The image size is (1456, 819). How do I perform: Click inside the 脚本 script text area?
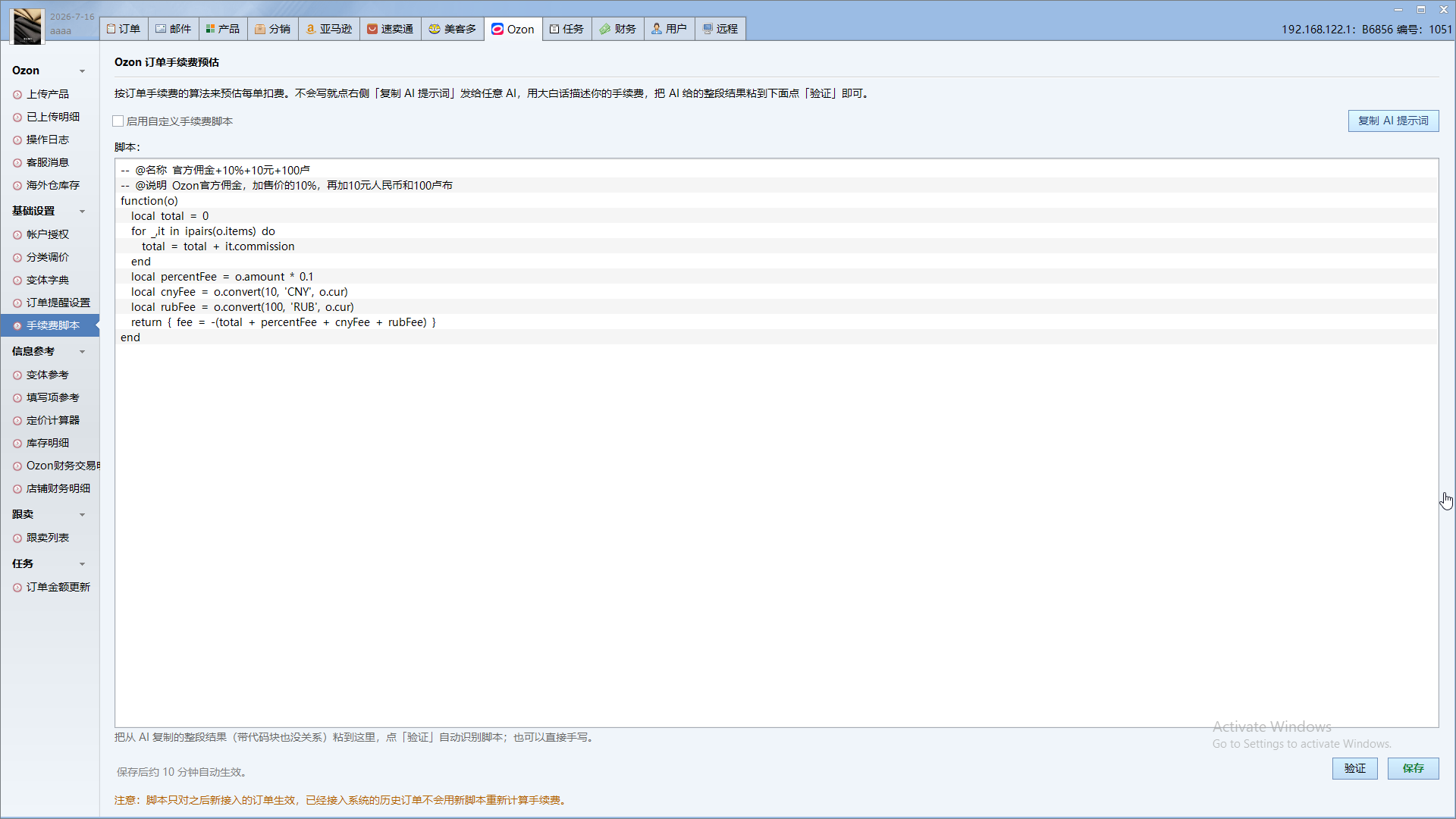(x=777, y=443)
